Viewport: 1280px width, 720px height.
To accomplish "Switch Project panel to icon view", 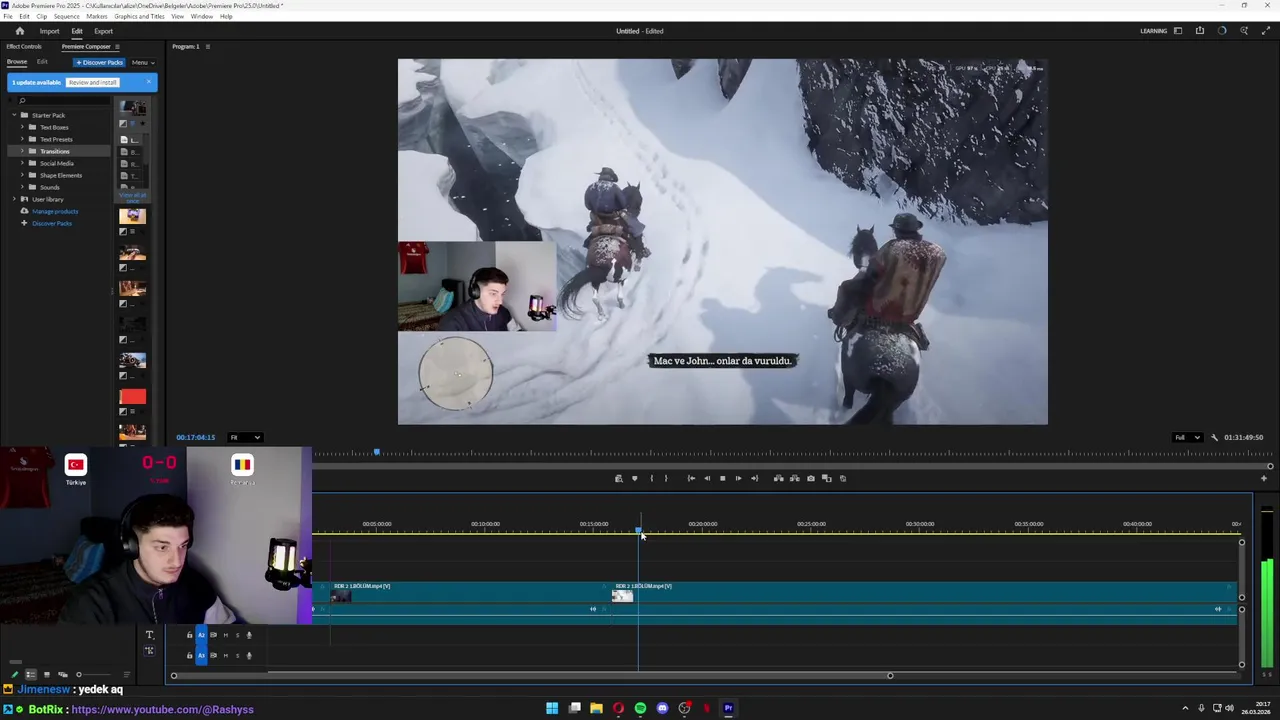I will click(x=46, y=675).
